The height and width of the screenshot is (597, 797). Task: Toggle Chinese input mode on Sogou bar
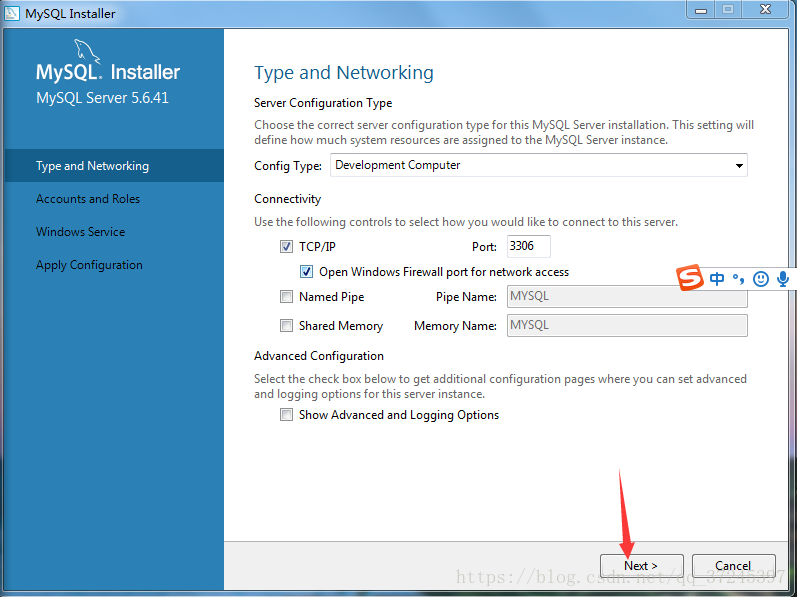pyautogui.click(x=717, y=278)
